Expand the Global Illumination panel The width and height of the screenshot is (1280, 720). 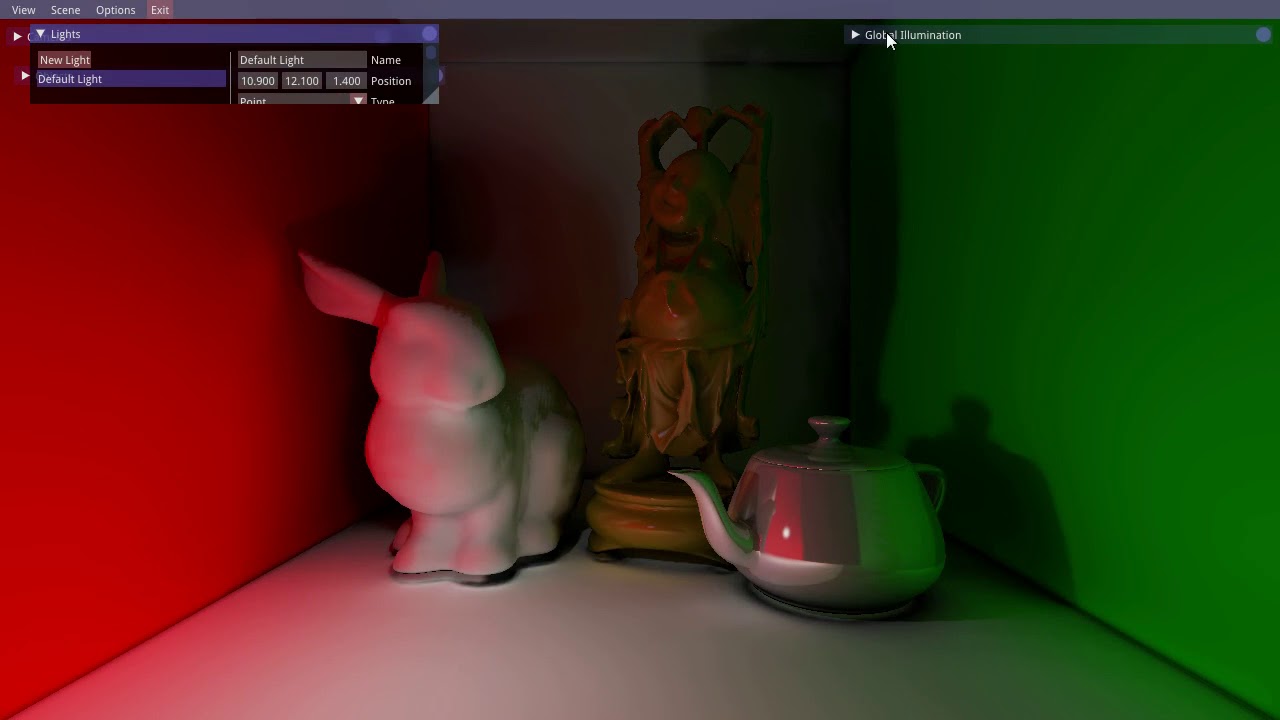click(x=855, y=35)
